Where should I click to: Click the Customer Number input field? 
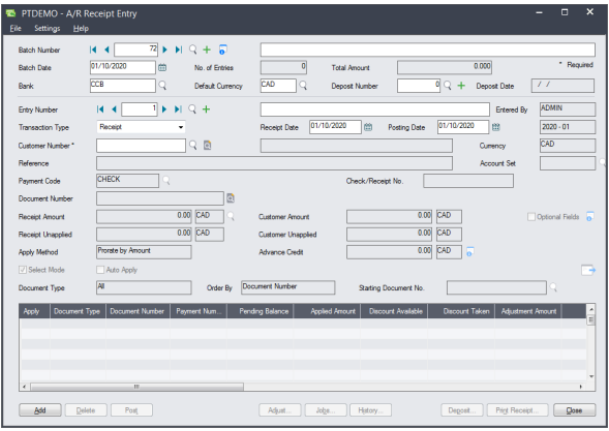tap(141, 146)
